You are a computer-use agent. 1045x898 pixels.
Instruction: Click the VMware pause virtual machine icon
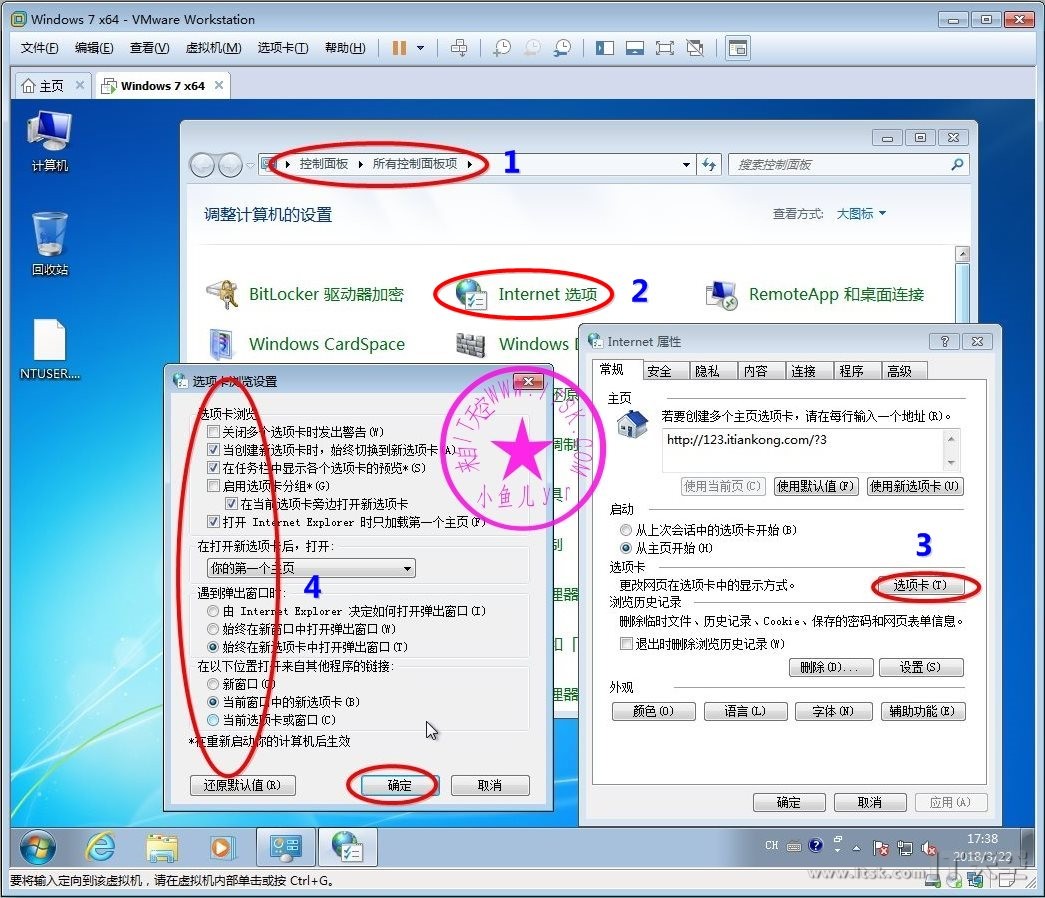399,48
